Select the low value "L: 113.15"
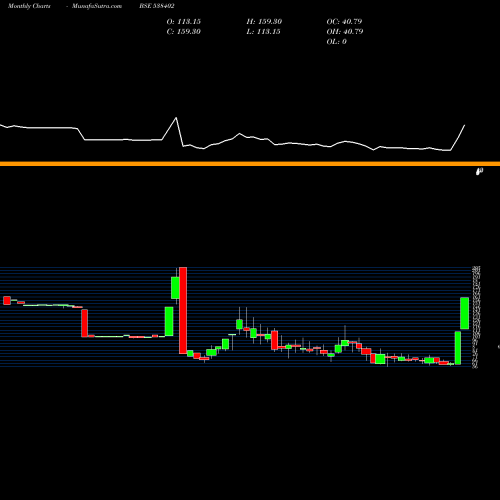This screenshot has width=500, height=500. pos(263,32)
